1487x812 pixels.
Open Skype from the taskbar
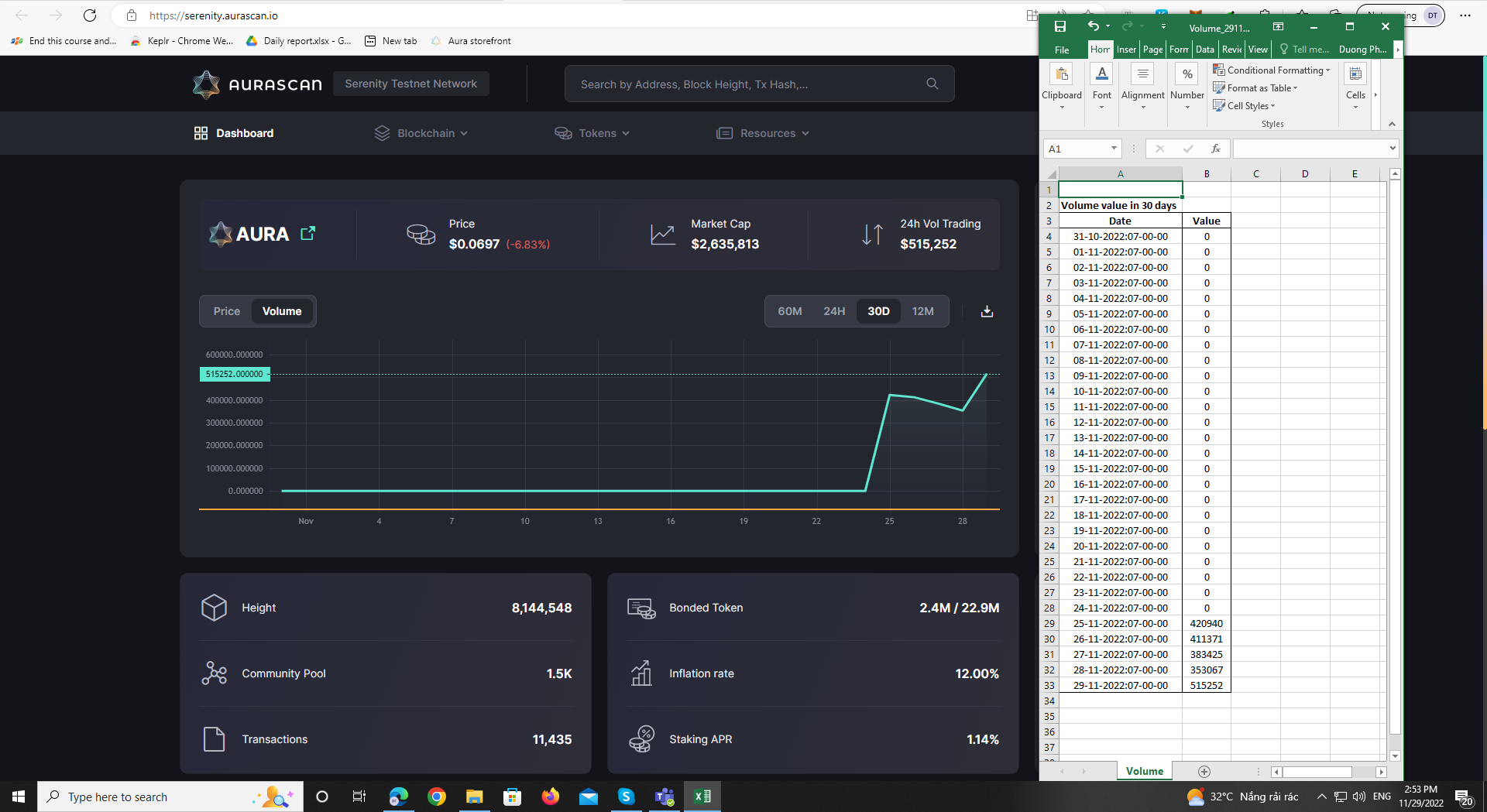(627, 796)
